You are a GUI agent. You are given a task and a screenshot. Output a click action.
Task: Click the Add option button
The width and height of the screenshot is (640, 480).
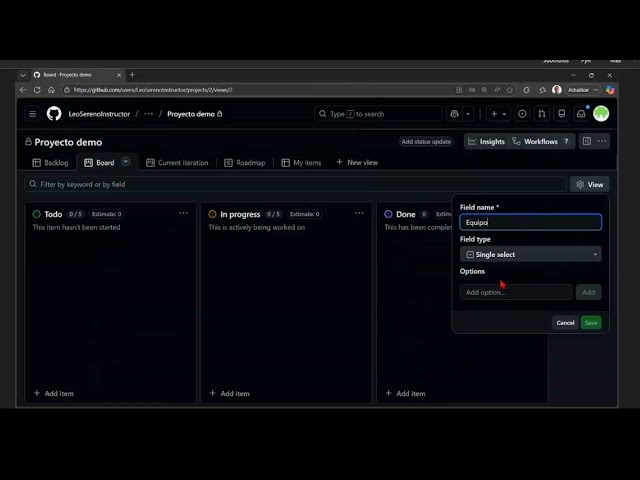pyautogui.click(x=588, y=292)
